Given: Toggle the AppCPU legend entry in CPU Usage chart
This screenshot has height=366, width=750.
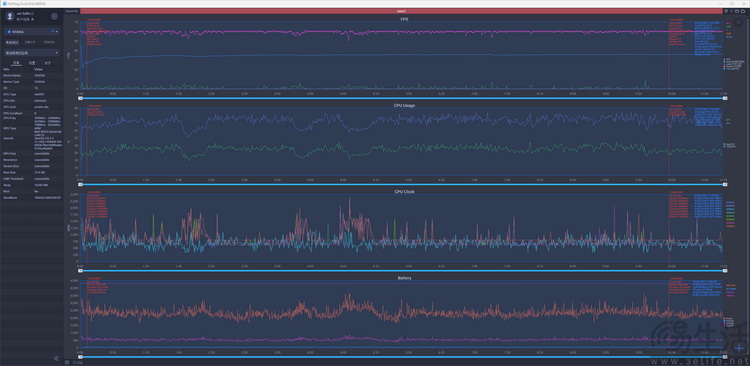Looking at the screenshot, I should point(729,144).
